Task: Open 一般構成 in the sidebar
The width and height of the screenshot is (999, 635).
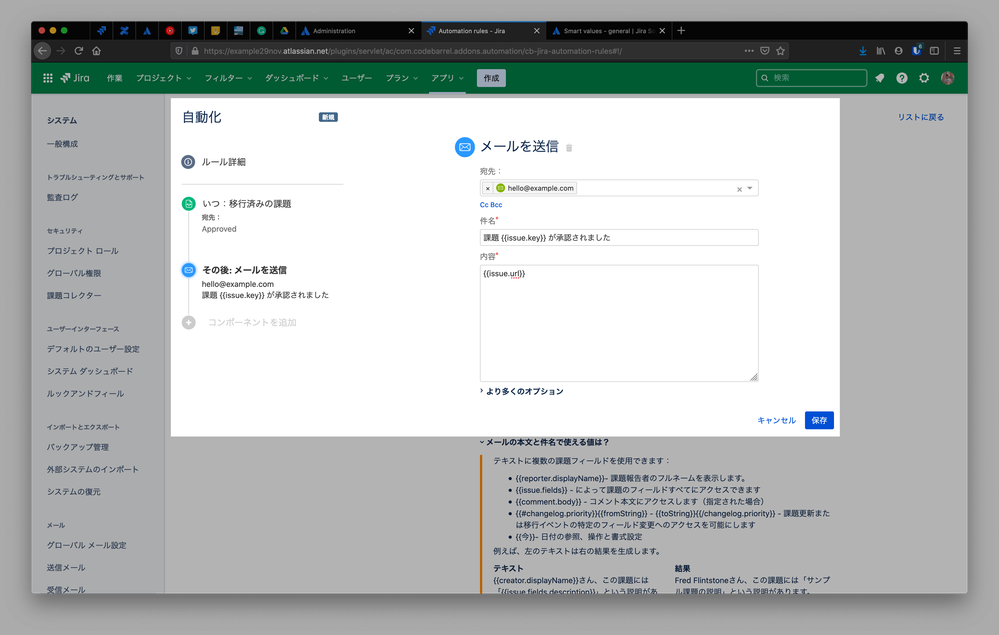Action: click(x=62, y=144)
